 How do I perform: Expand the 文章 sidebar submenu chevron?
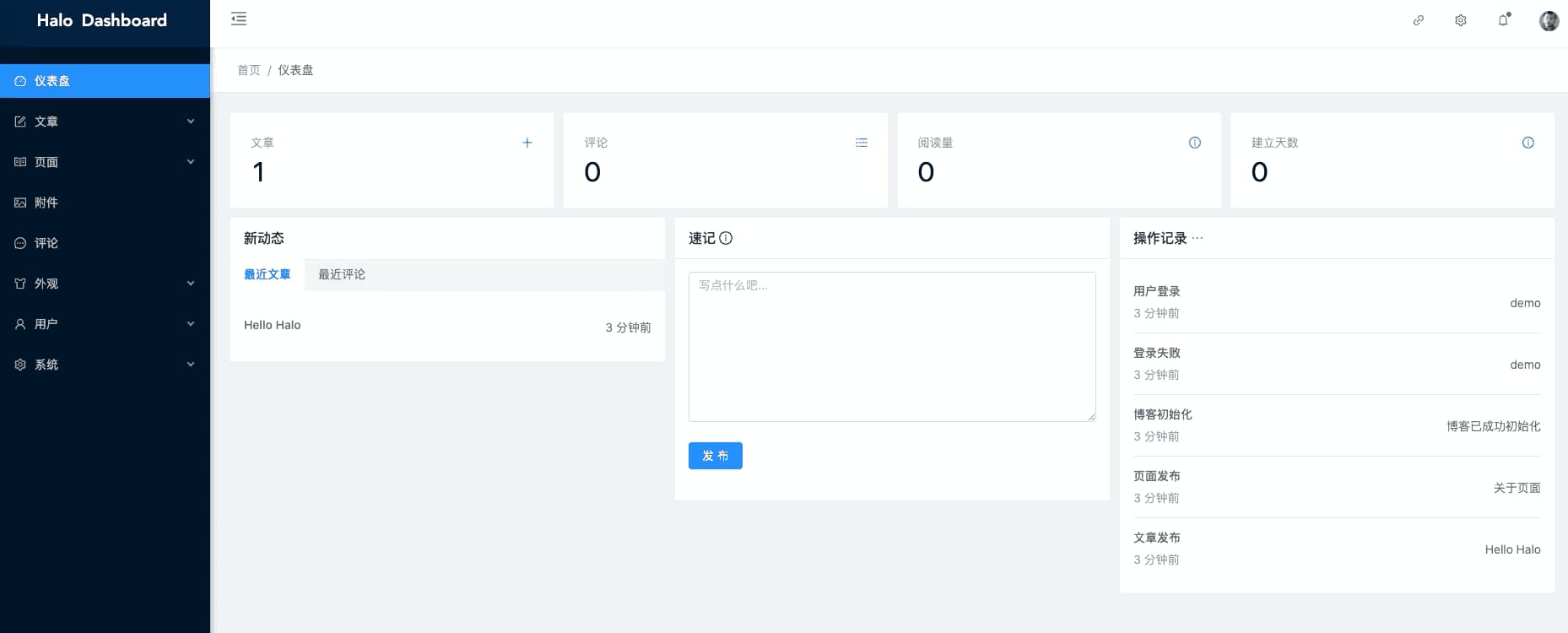tap(191, 122)
